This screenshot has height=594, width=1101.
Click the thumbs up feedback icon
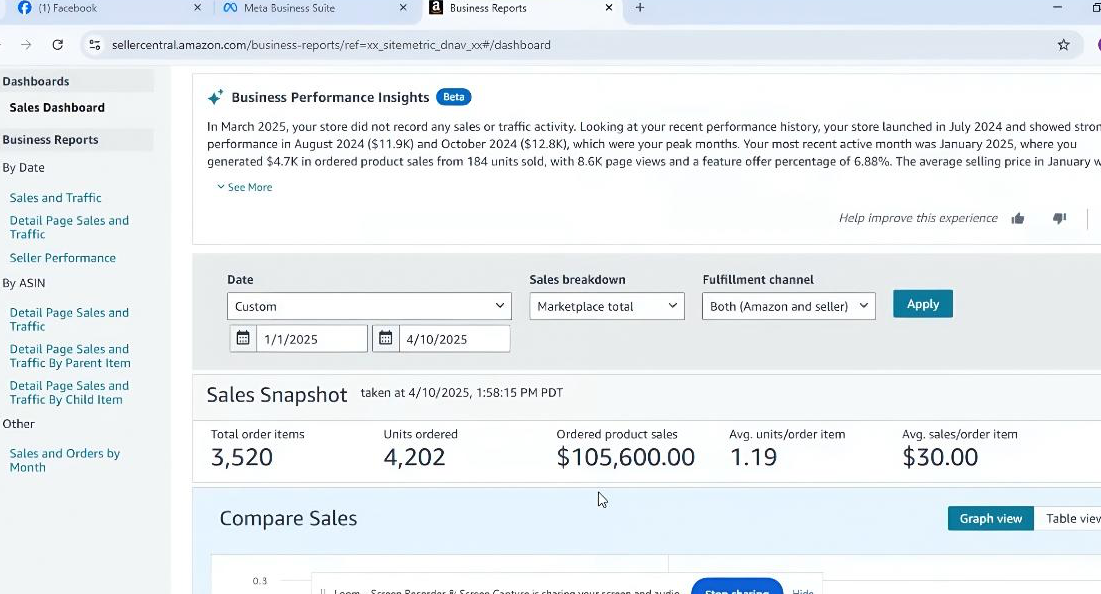click(1018, 218)
